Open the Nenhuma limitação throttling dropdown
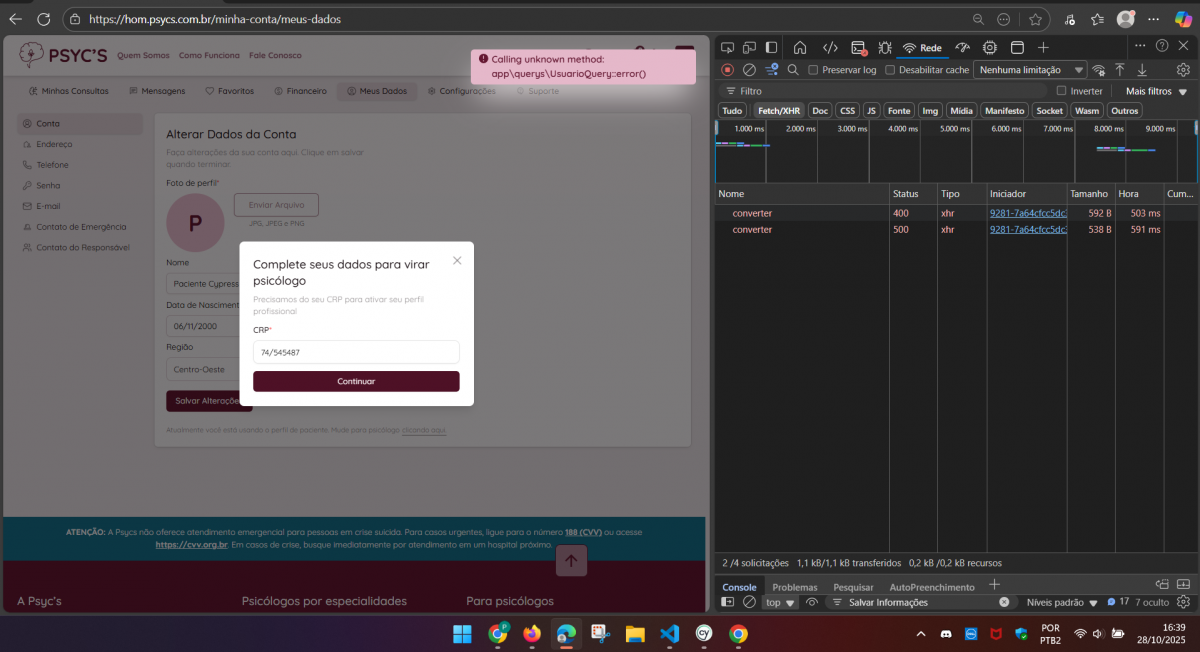Viewport: 1200px width, 652px height. (1032, 70)
